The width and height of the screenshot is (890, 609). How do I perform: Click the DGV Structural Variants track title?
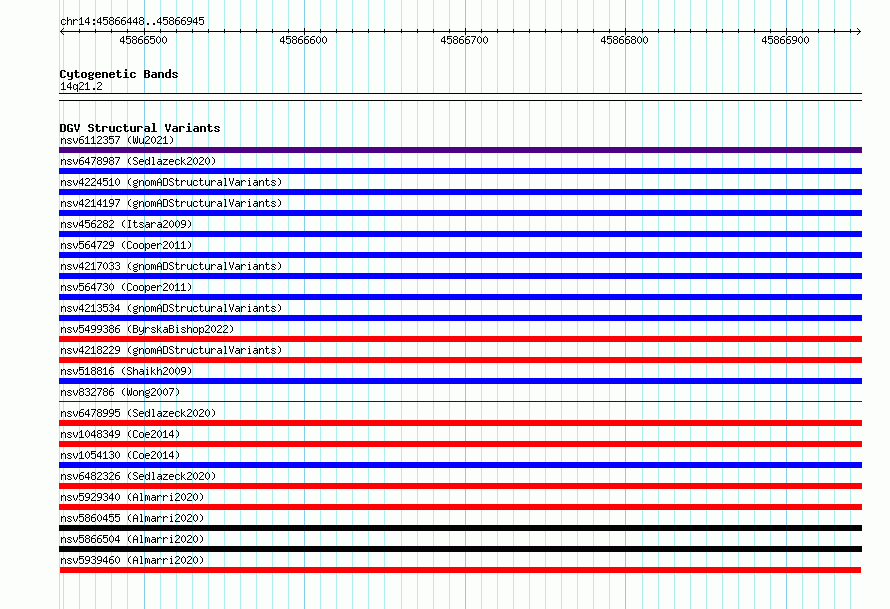pyautogui.click(x=140, y=128)
